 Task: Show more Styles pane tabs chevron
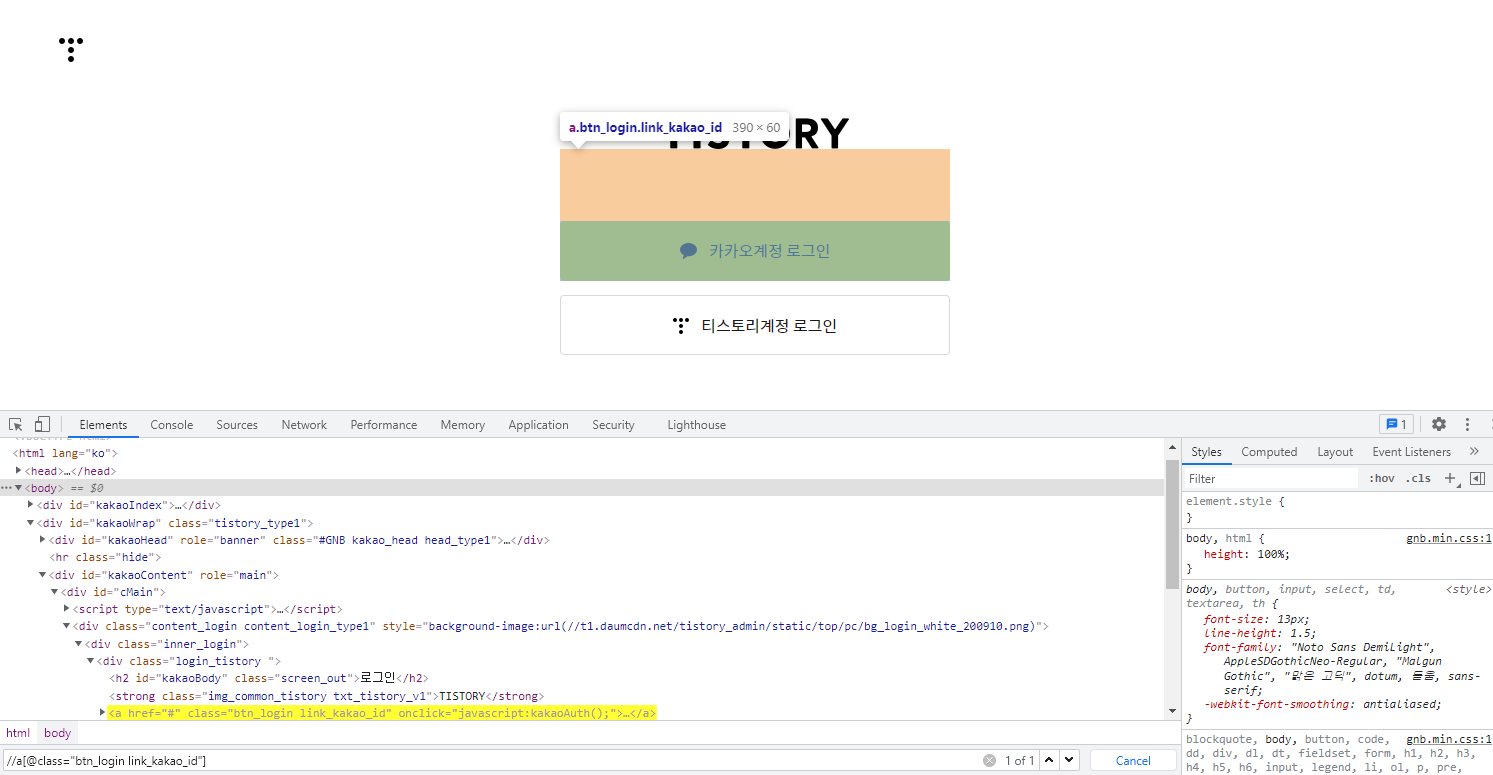coord(1474,451)
